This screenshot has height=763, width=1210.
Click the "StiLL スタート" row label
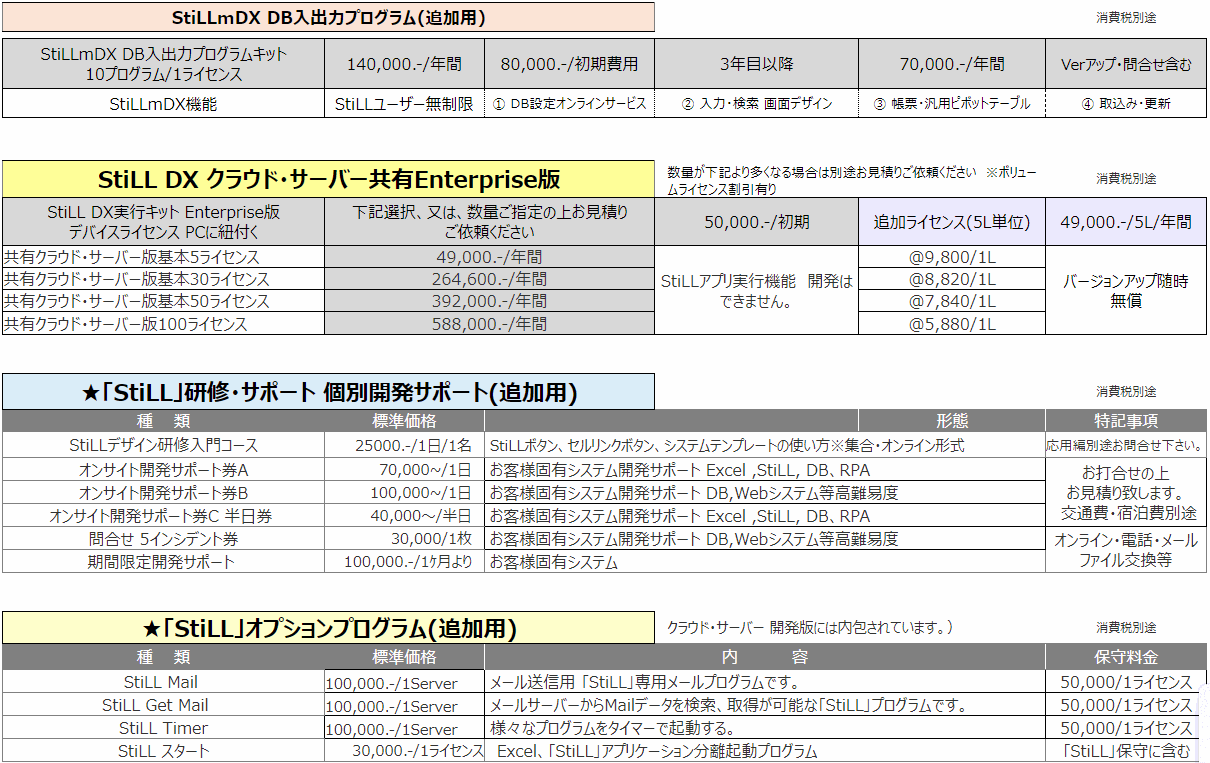[163, 751]
